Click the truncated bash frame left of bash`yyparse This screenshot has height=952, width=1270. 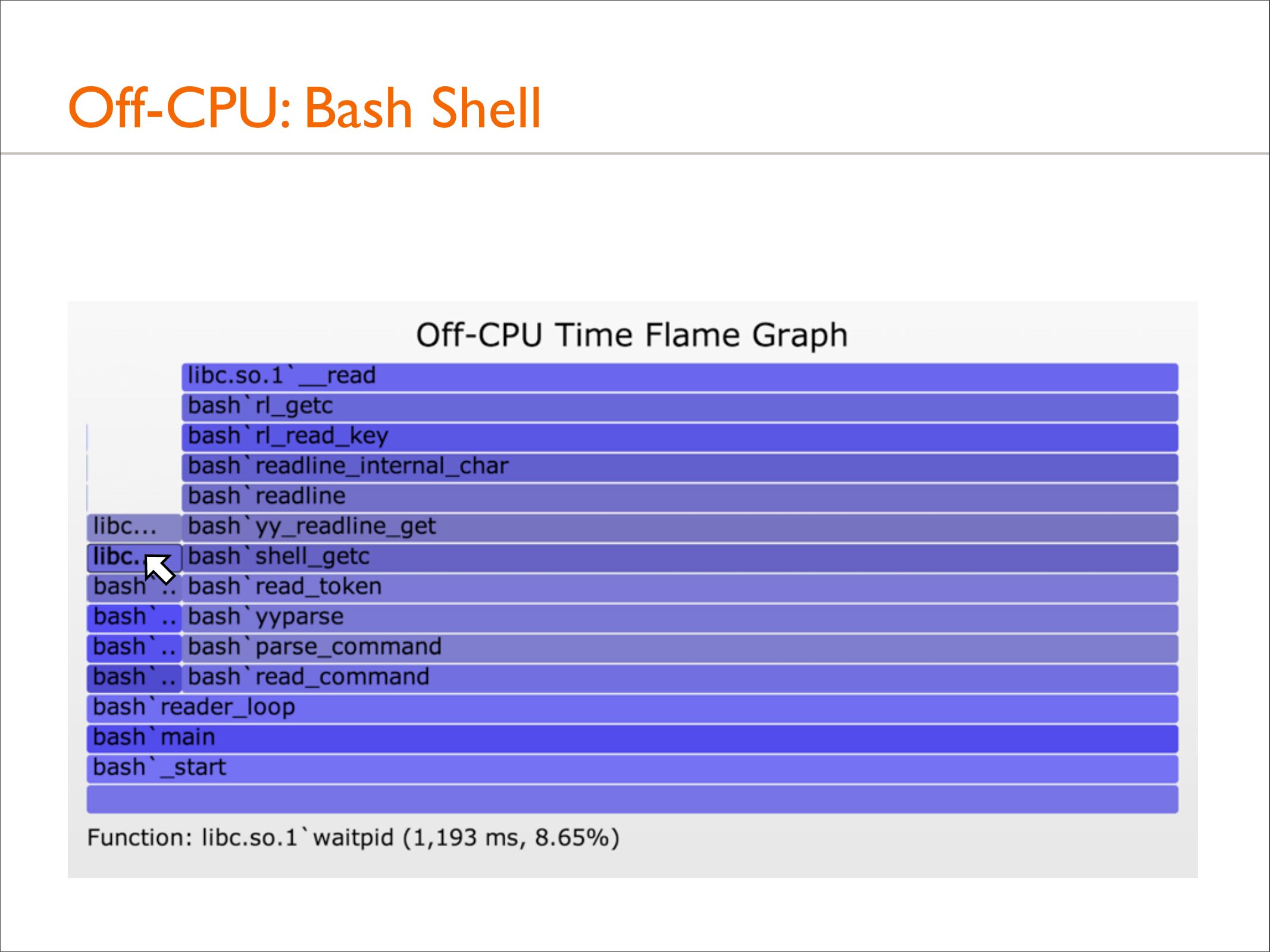133,618
